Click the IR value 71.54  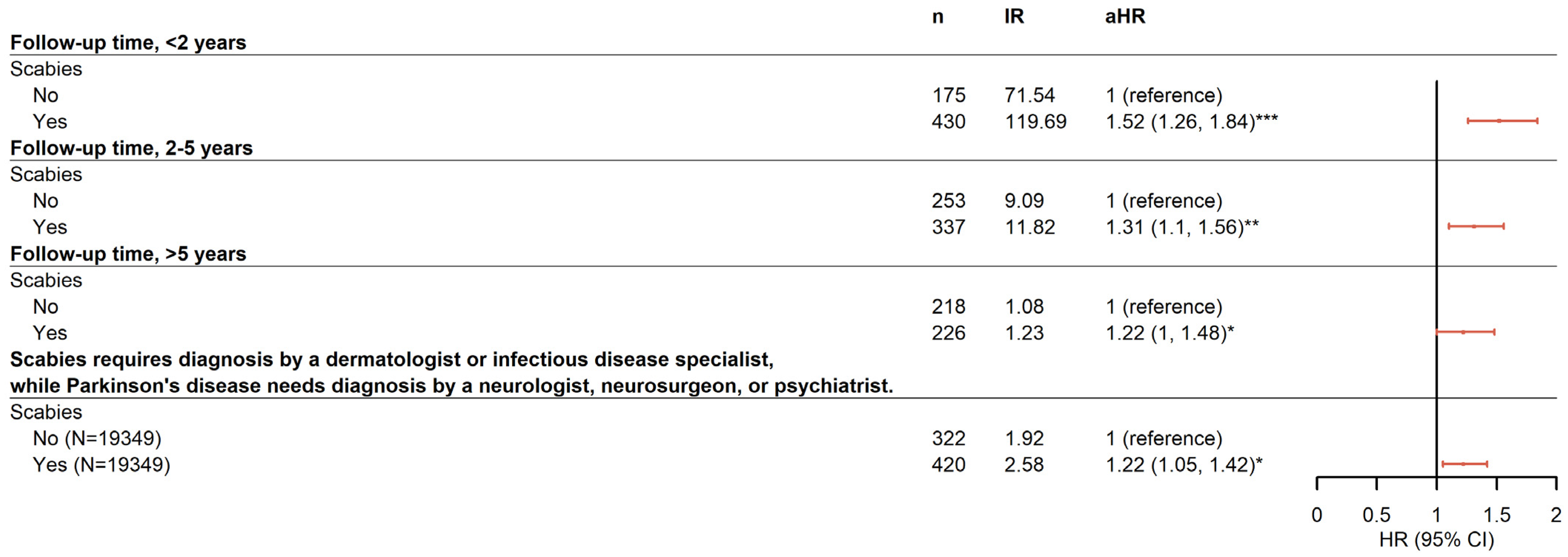pos(1029,96)
